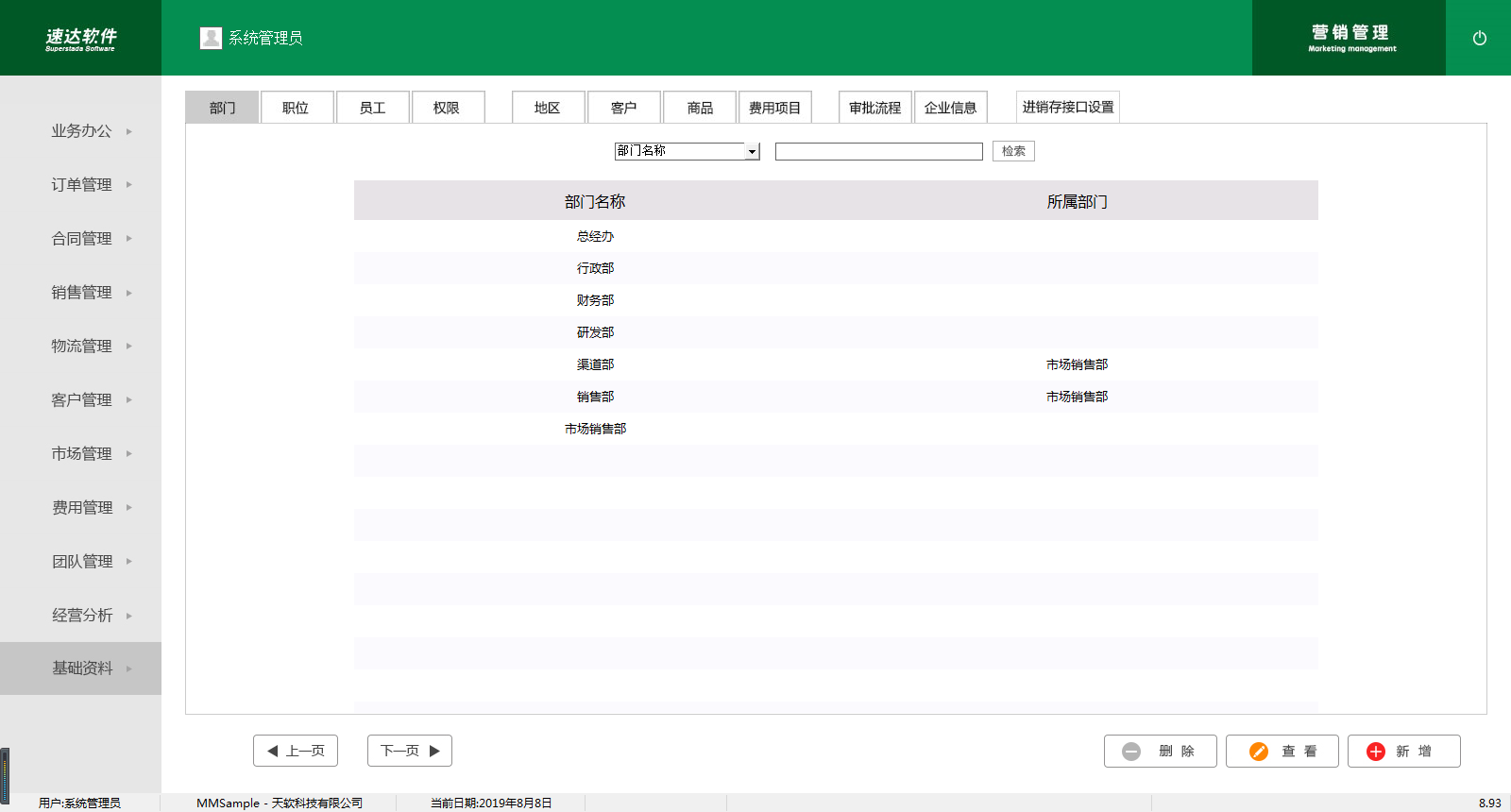The width and height of the screenshot is (1511, 812).
Task: Open the 部门名称 search field dropdown
Action: coord(688,151)
